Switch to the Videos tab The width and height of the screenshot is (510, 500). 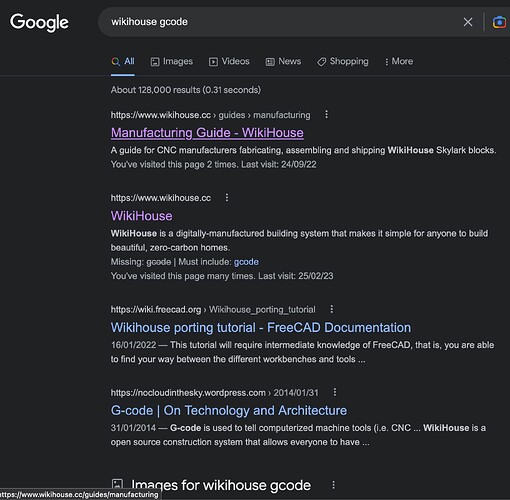(229, 61)
